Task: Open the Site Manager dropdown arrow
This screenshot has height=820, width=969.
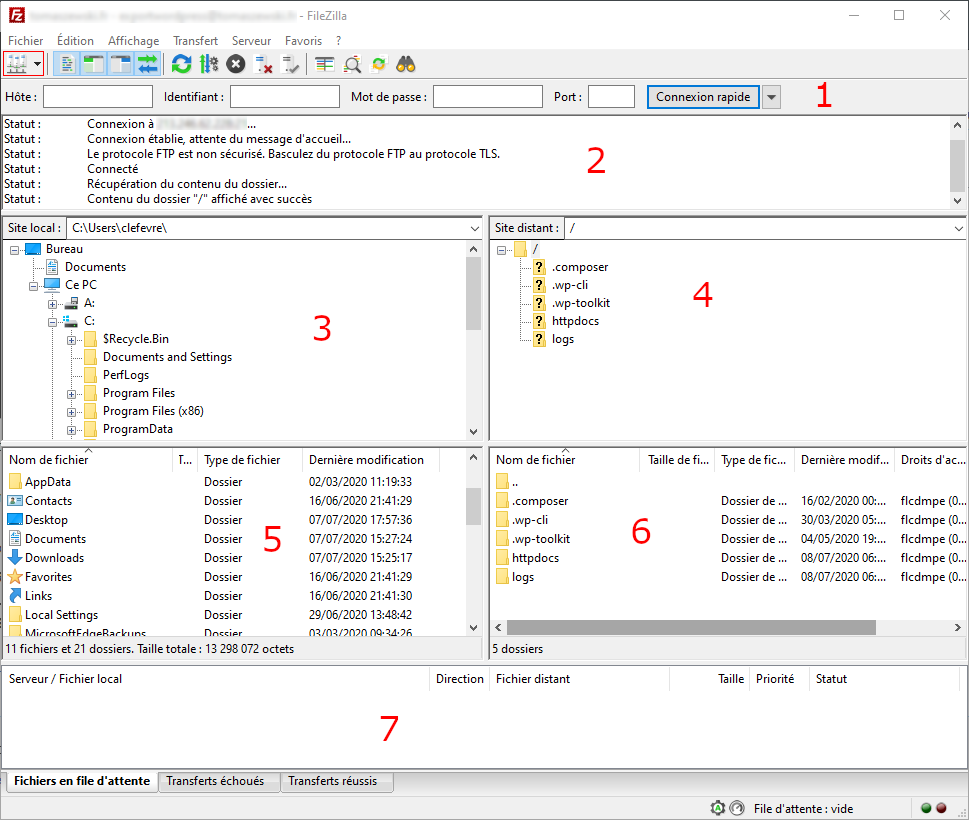Action: (37, 64)
